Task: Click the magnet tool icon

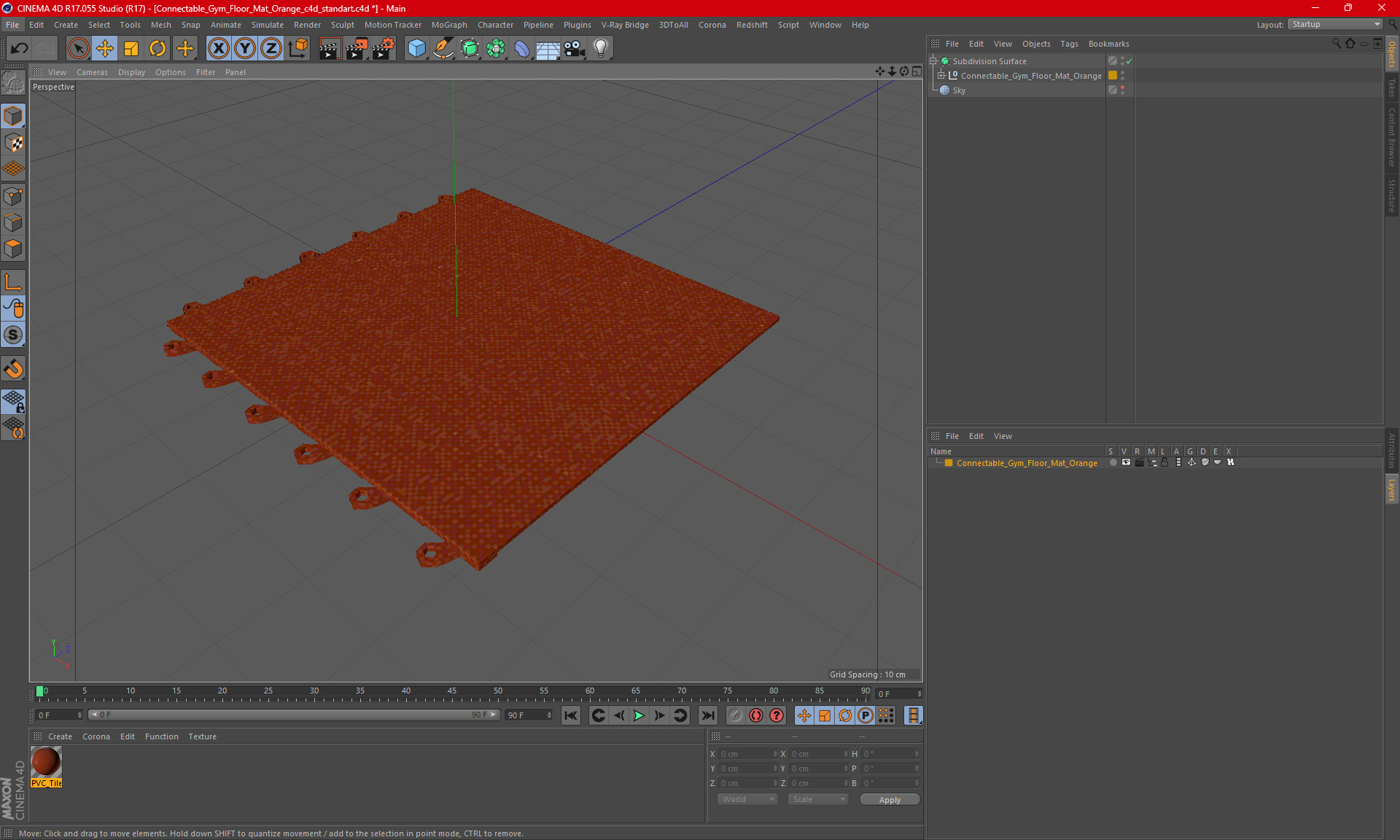Action: click(x=14, y=369)
